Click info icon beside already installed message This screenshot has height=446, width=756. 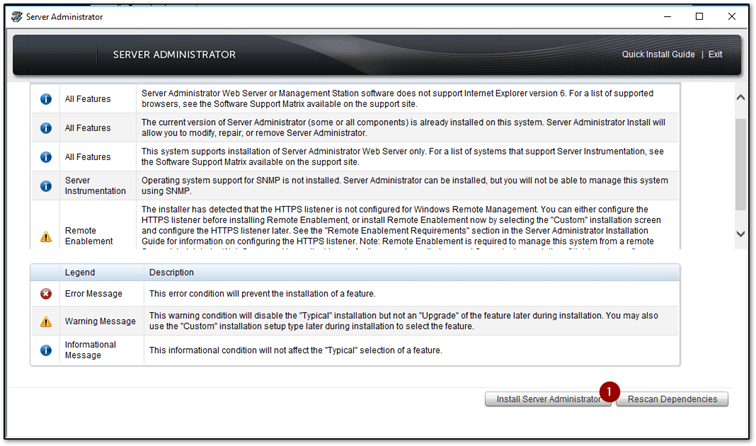[x=46, y=128]
